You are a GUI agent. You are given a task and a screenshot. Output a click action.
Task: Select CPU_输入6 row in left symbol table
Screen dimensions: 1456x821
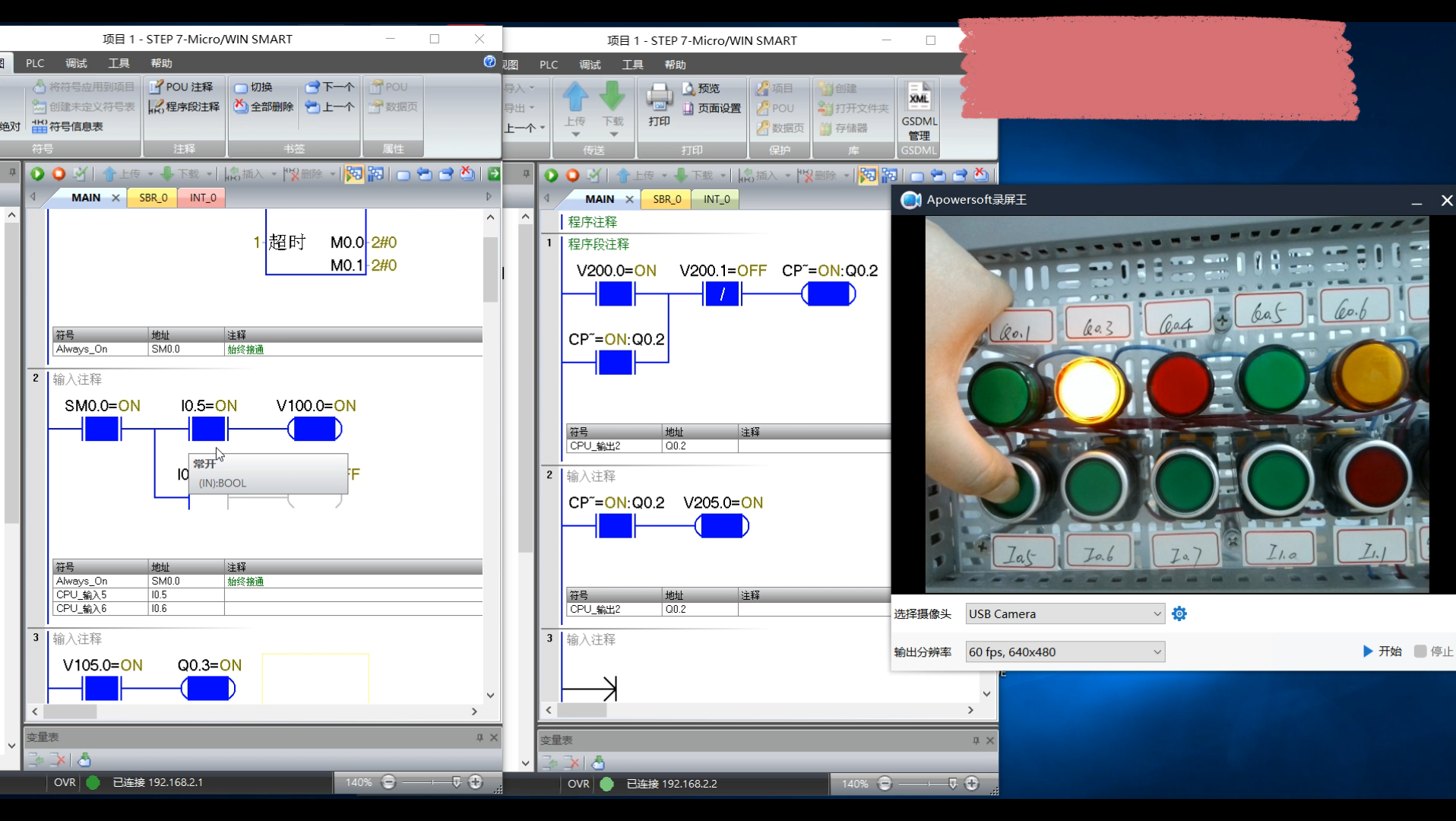267,608
